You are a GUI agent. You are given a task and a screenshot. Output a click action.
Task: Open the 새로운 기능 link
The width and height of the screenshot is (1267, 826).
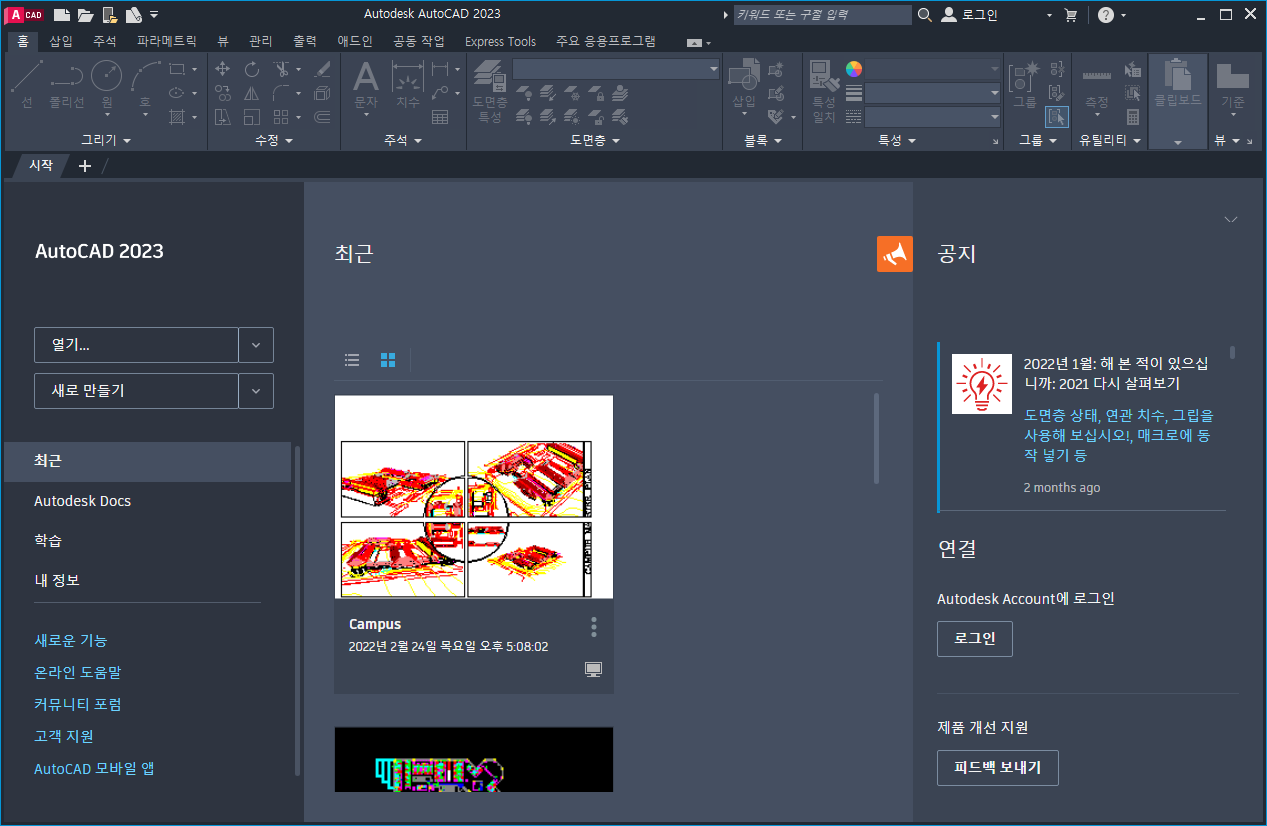[71, 640]
